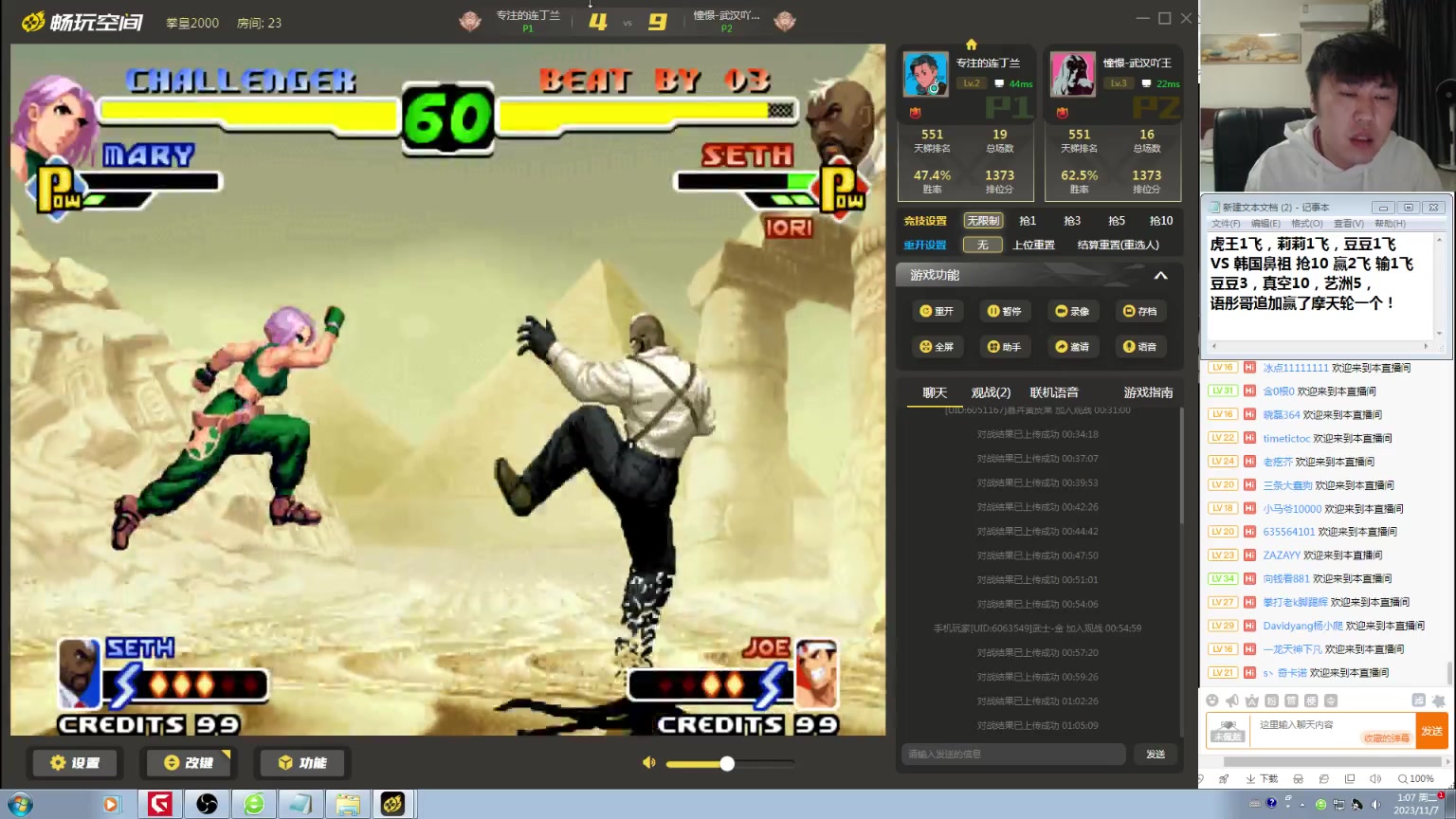Click the home icon above player panels

point(971,45)
